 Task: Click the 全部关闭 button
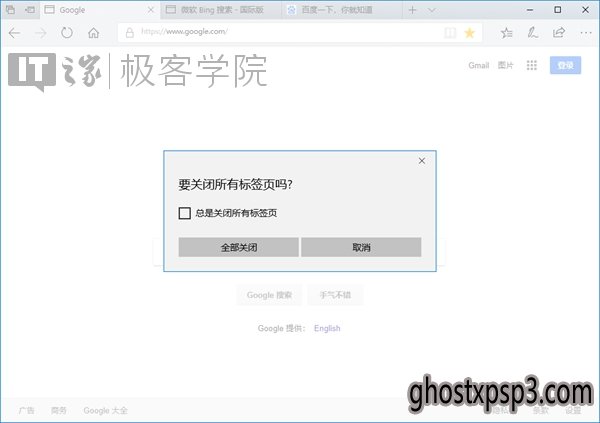[238, 247]
